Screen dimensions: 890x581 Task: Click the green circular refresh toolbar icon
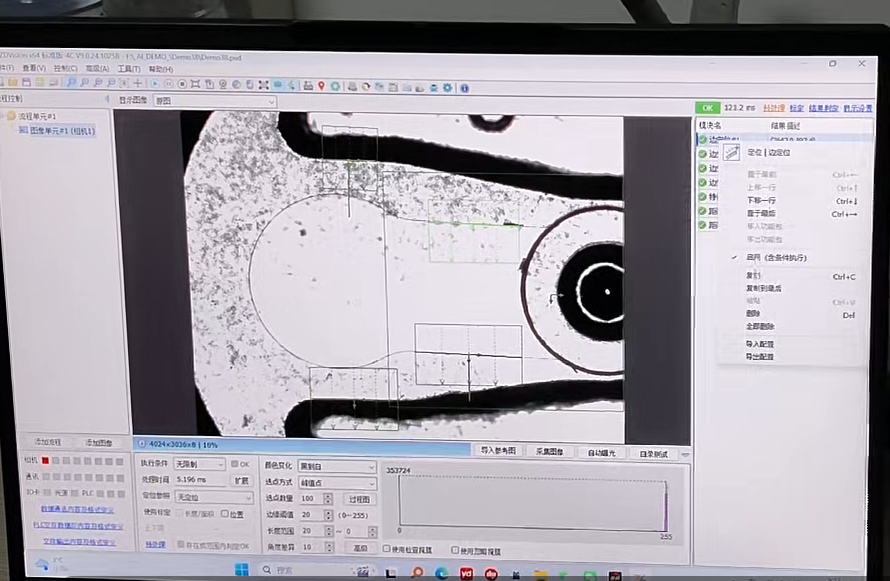(335, 86)
